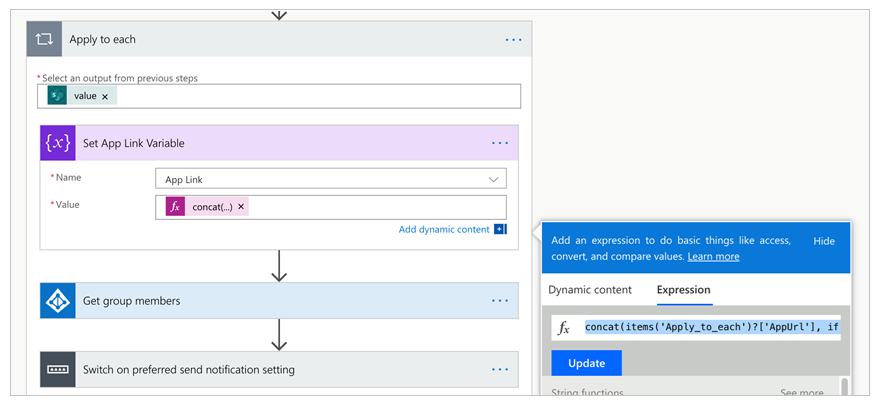Image resolution: width=881 pixels, height=408 pixels.
Task: Hide the expression helper panel
Action: click(823, 241)
